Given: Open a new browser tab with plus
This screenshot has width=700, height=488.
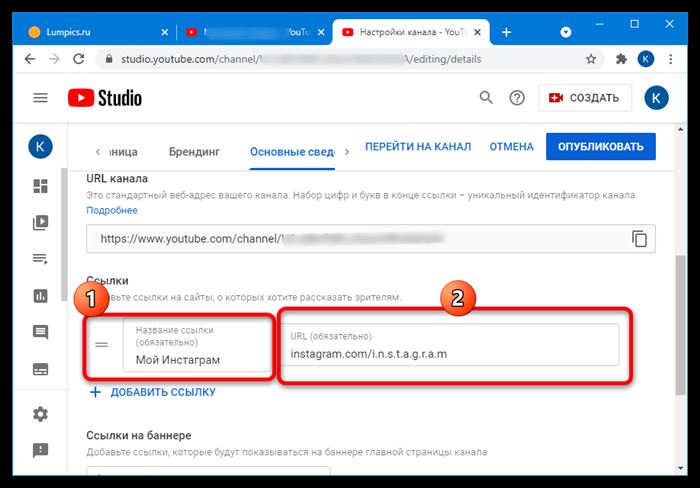Looking at the screenshot, I should [506, 32].
